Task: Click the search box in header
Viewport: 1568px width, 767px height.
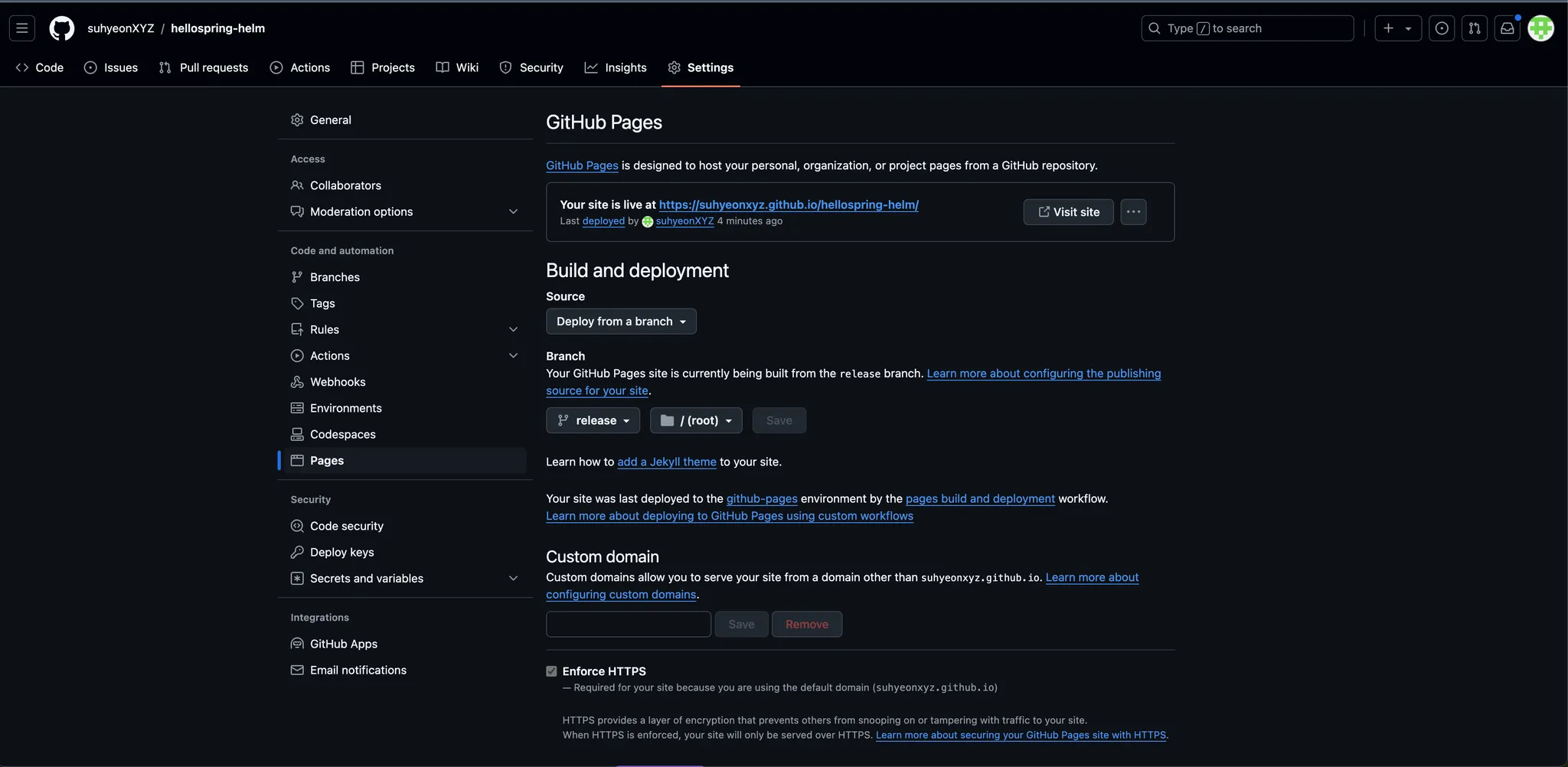Action: point(1247,28)
